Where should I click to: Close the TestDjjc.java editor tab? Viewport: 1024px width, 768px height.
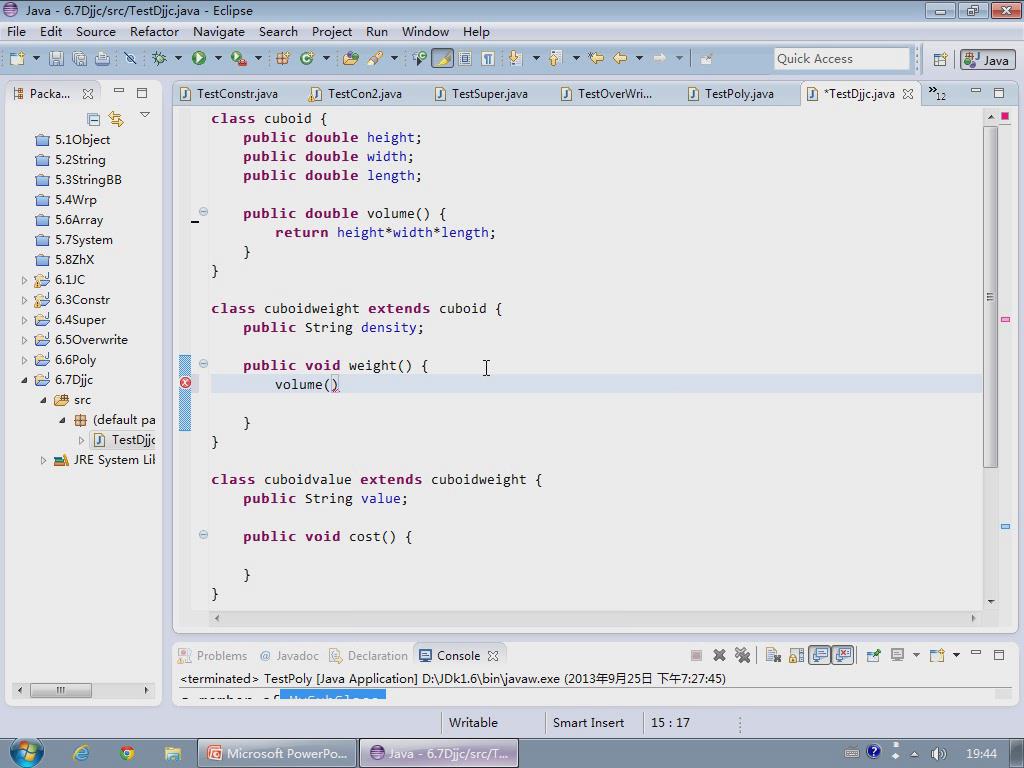908,94
